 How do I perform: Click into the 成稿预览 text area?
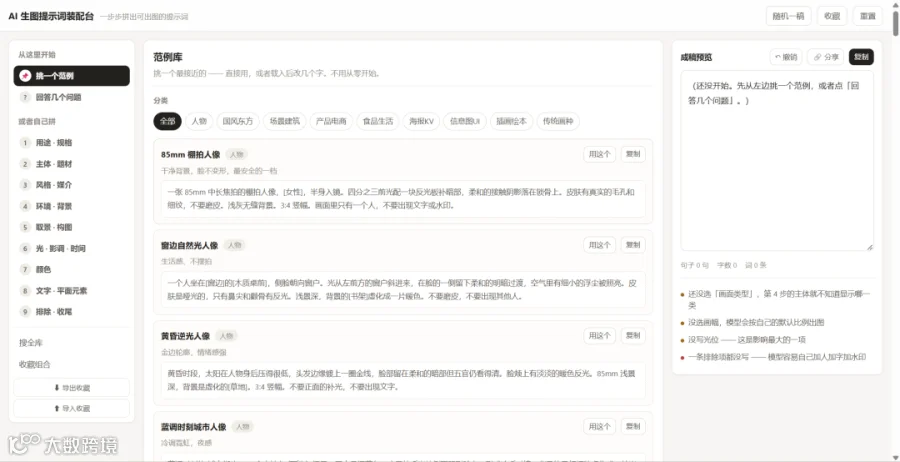(x=777, y=161)
